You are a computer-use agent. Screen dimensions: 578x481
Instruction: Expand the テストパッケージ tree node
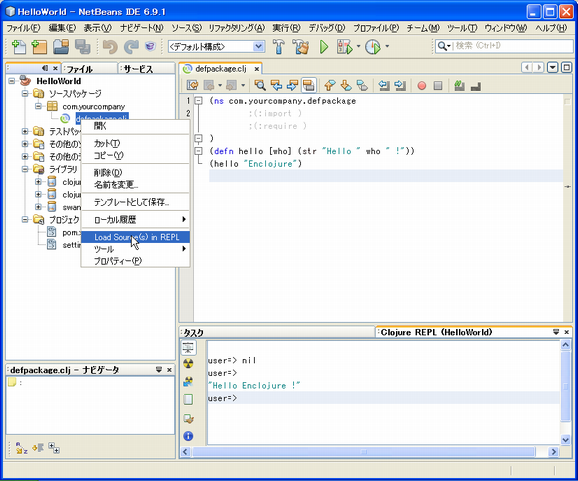coord(25,131)
